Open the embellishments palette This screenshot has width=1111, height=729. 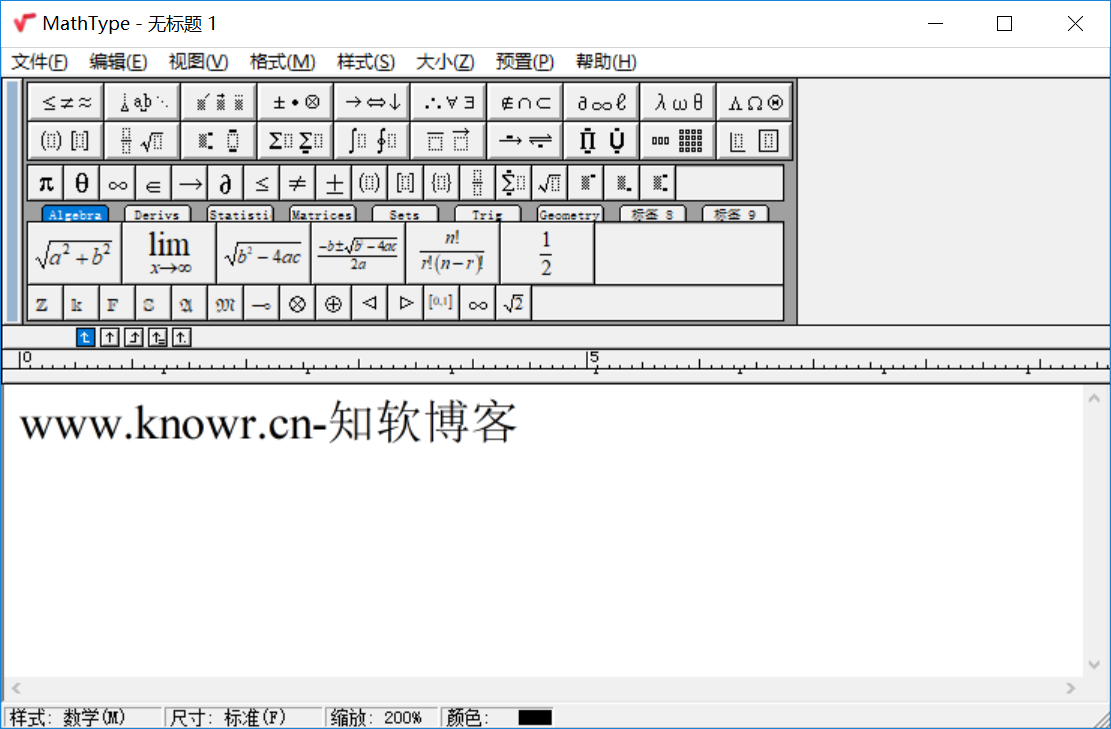[219, 102]
